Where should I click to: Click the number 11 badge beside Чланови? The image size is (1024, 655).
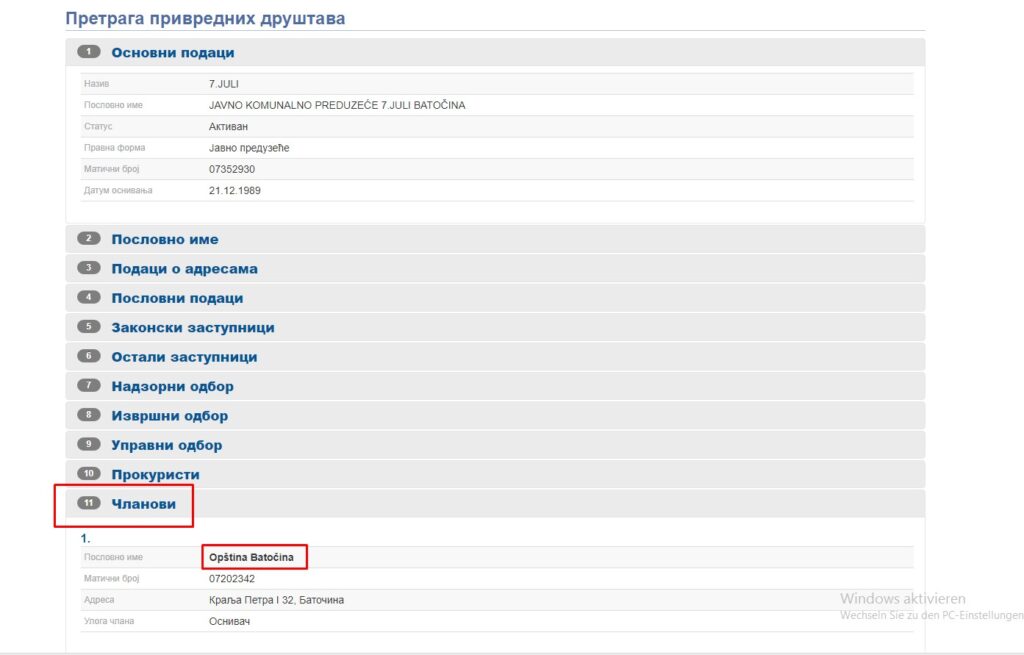click(89, 504)
